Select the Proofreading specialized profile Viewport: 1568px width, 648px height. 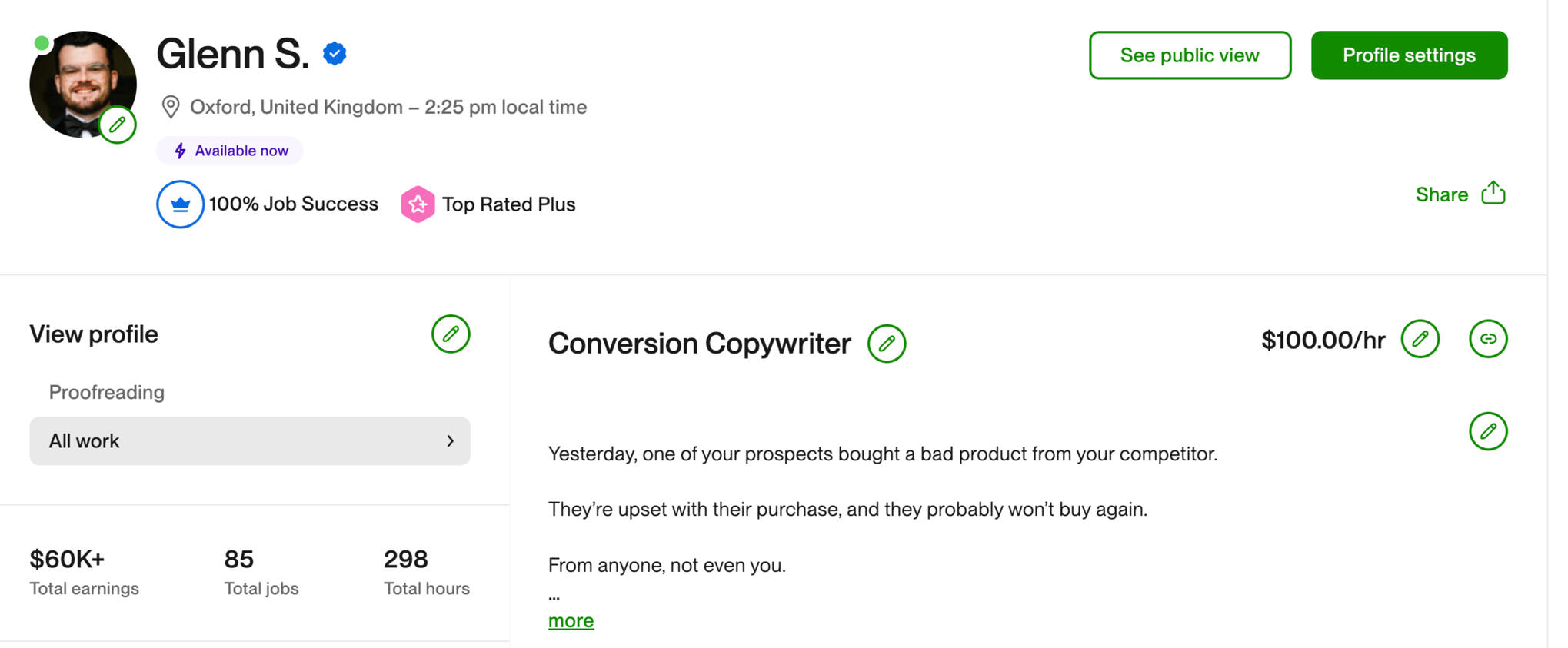[107, 393]
